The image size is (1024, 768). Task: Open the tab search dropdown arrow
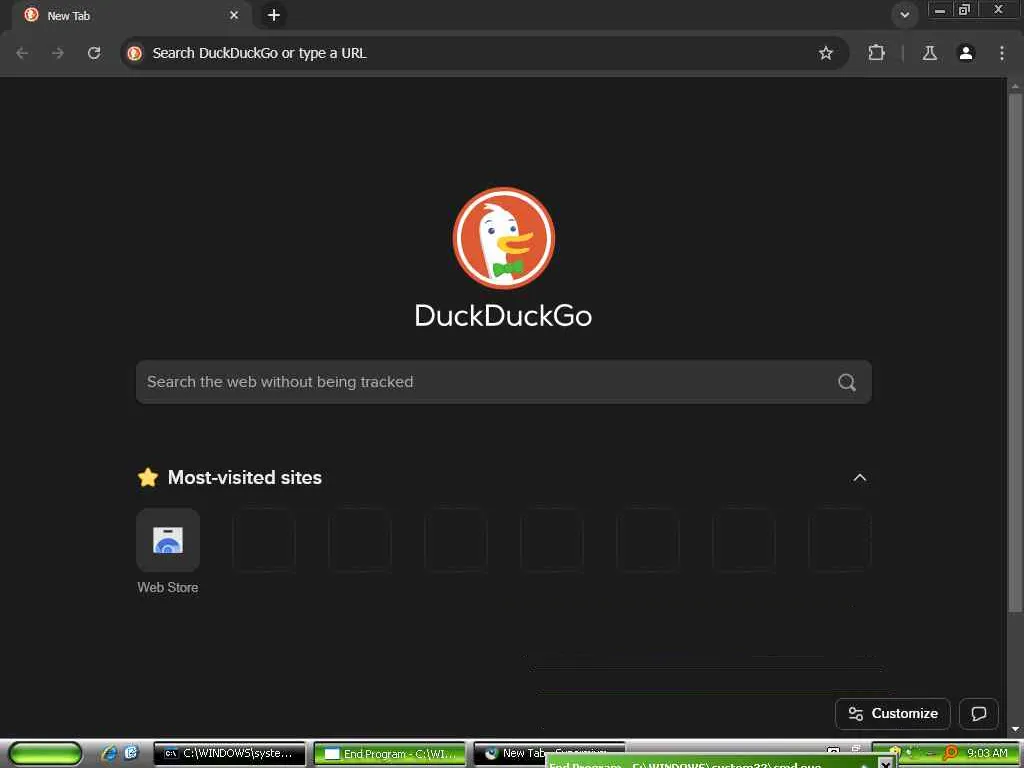point(904,15)
